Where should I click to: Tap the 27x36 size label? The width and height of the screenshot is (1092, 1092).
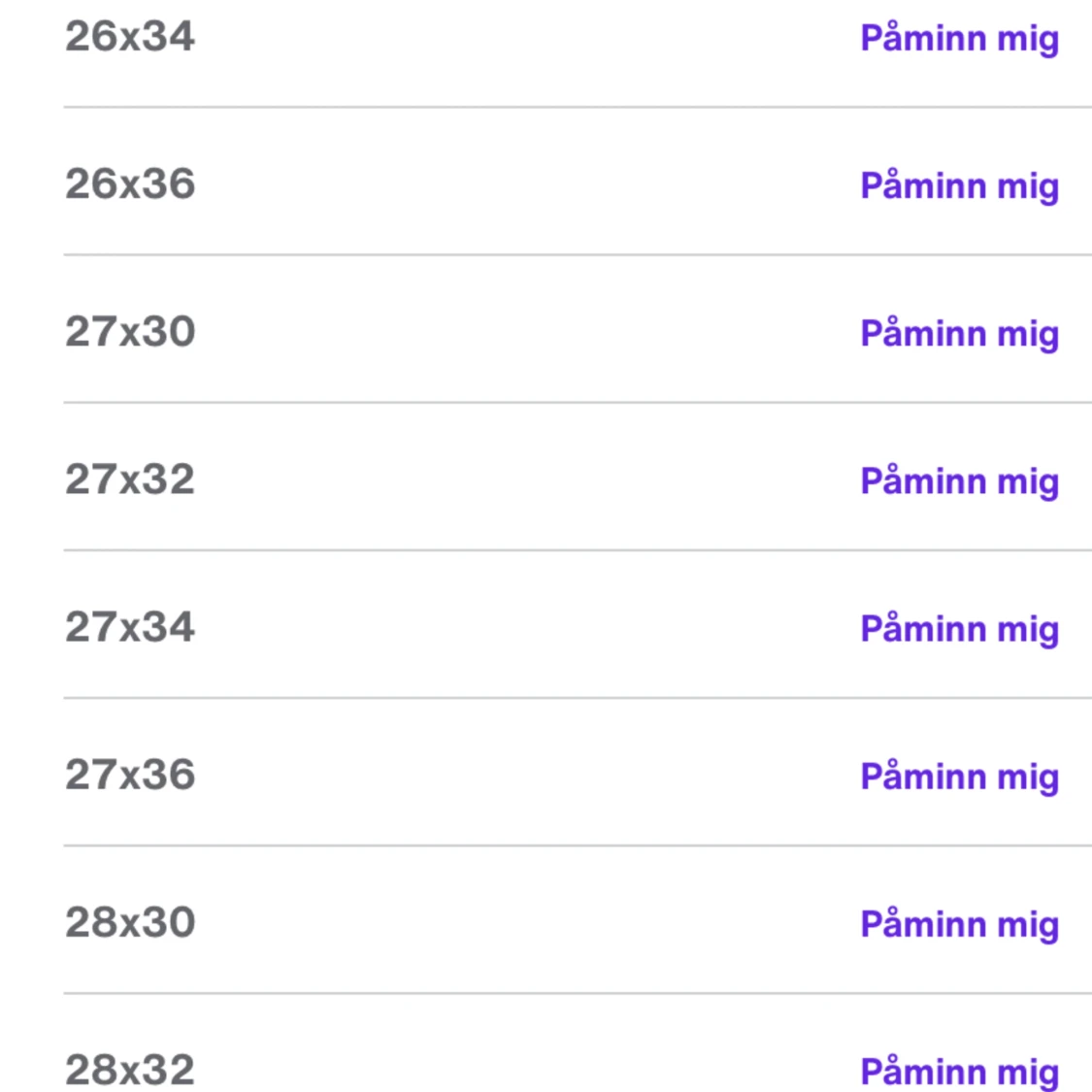pos(130,775)
